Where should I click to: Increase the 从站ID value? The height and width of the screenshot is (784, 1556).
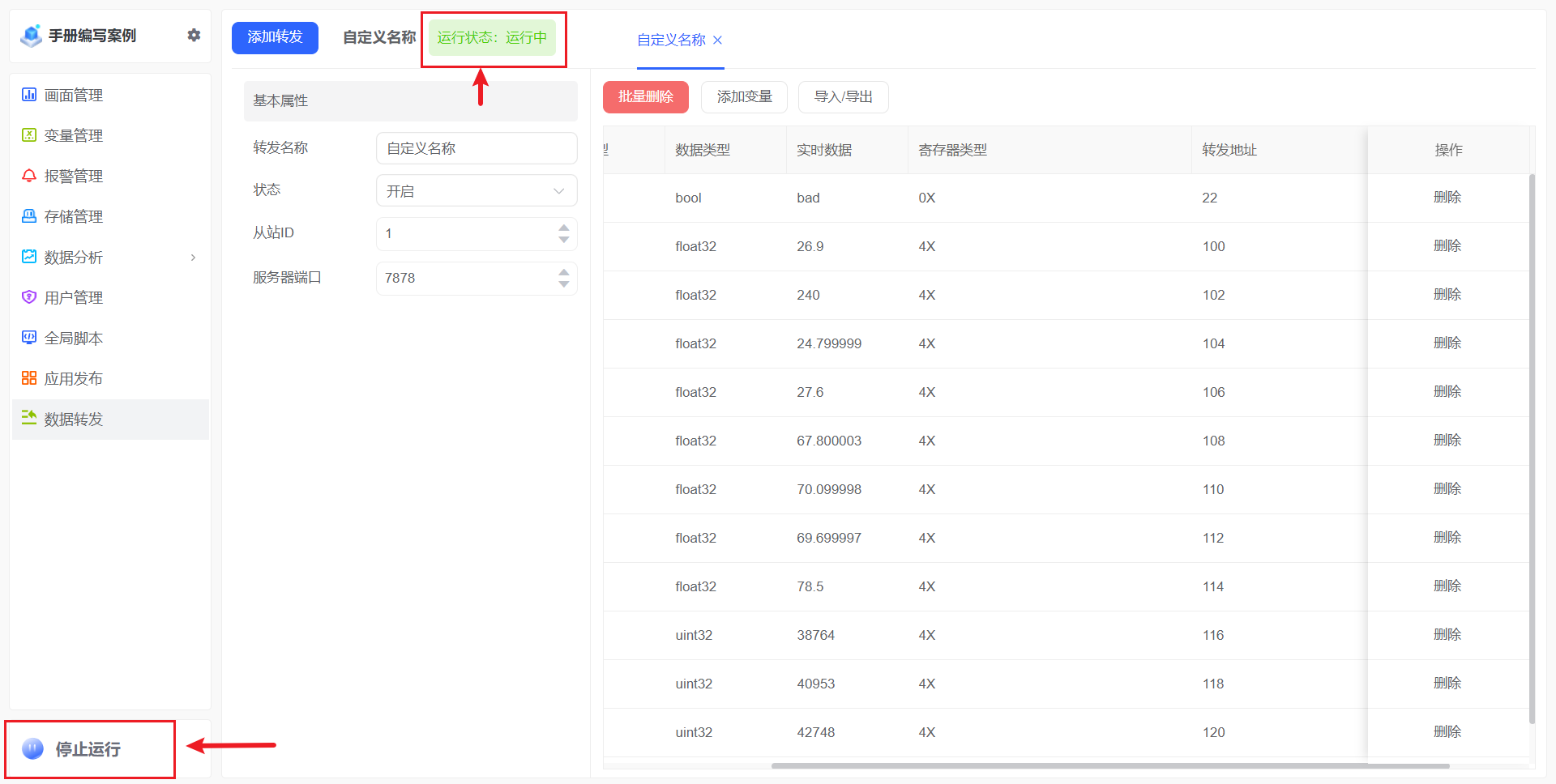point(564,228)
